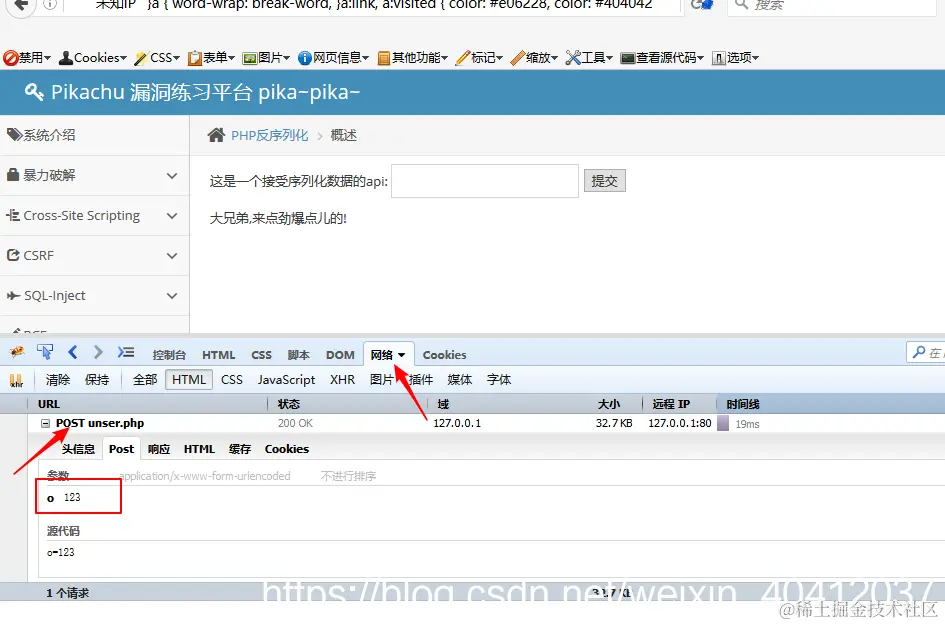Click the 提交 submit button
This screenshot has height=626, width=945.
[x=604, y=181]
